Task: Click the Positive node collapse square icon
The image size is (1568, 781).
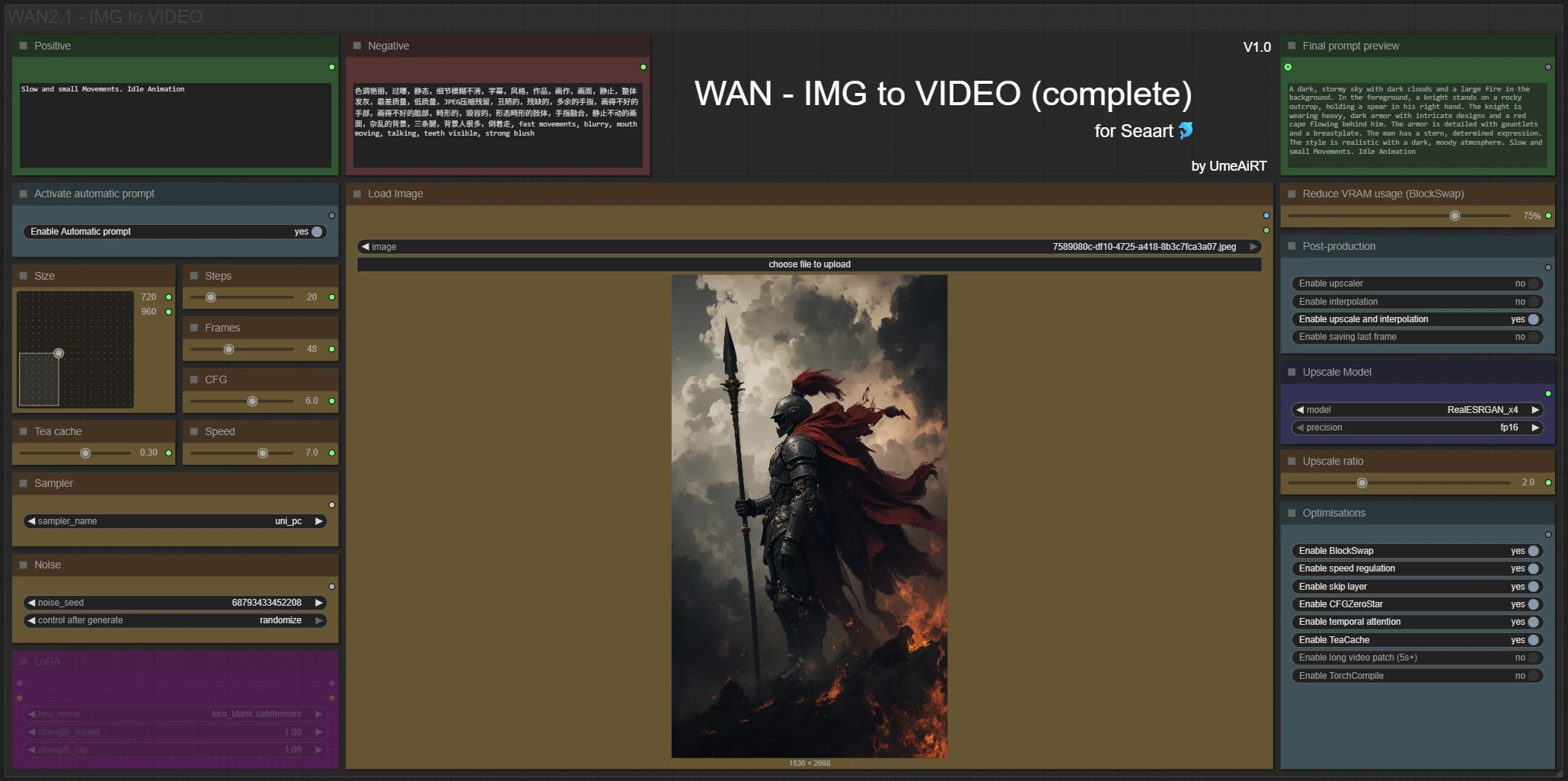Action: click(24, 46)
